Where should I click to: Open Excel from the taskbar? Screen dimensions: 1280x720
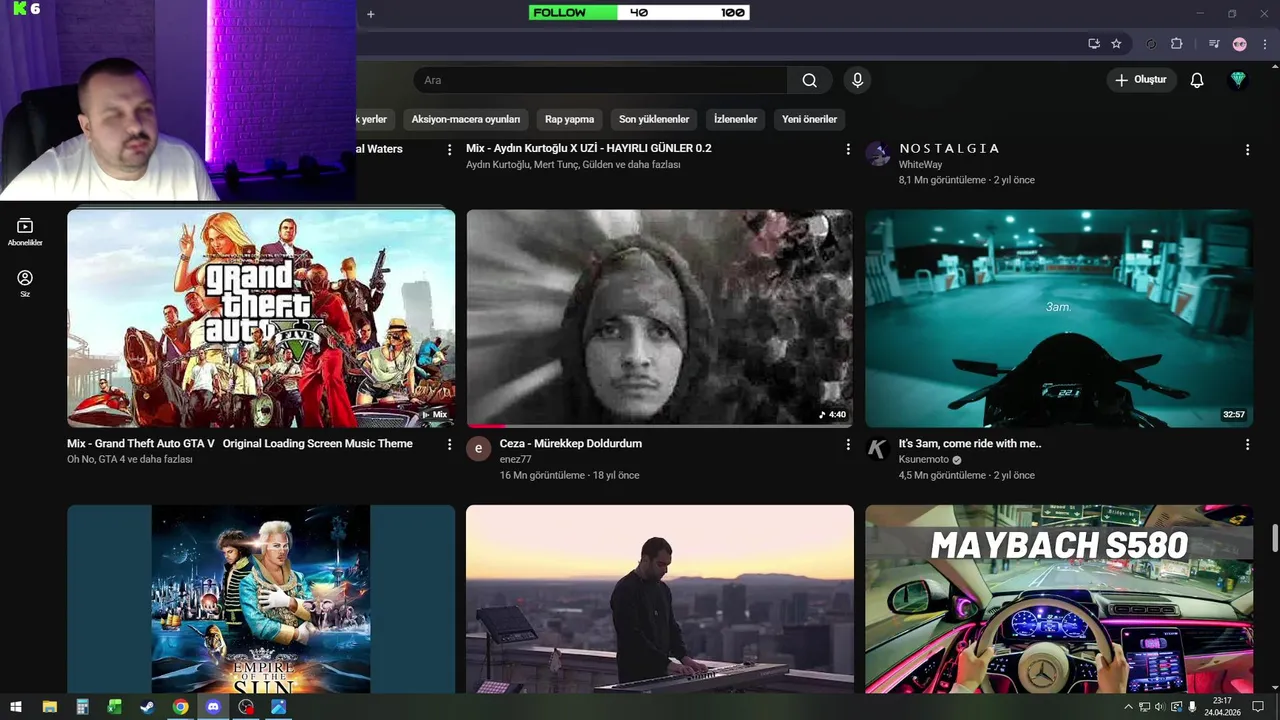[x=114, y=707]
